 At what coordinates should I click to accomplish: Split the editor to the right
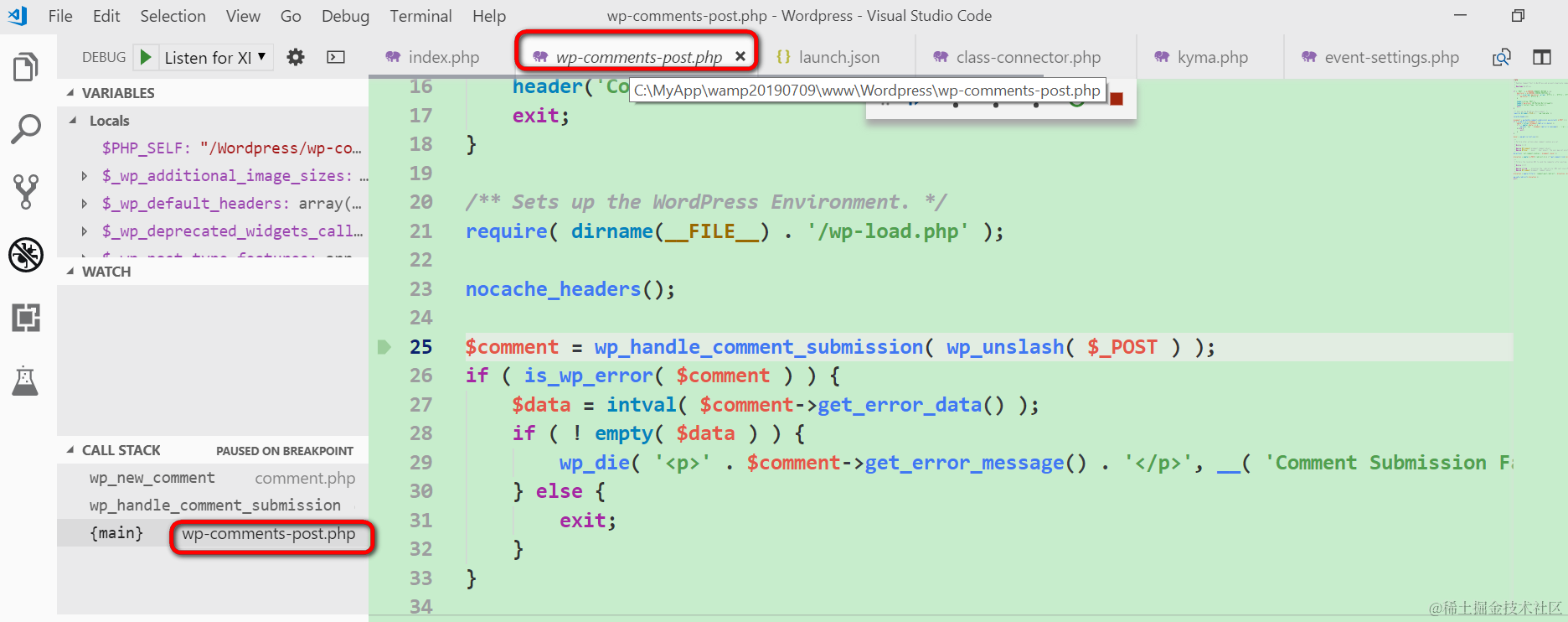[1542, 57]
